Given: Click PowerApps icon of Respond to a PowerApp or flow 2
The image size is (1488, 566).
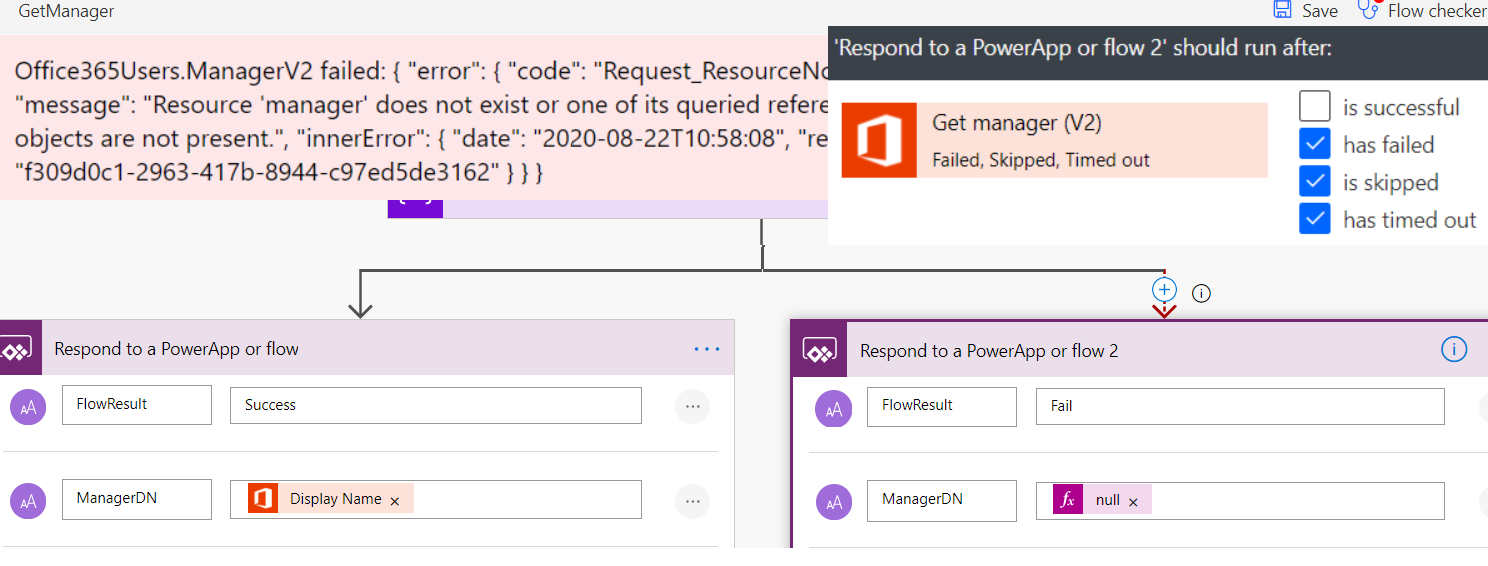Looking at the screenshot, I should [820, 349].
